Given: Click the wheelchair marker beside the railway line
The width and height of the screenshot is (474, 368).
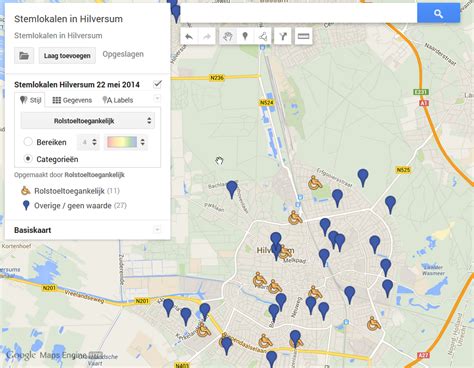Looking at the screenshot, I should 295,218.
